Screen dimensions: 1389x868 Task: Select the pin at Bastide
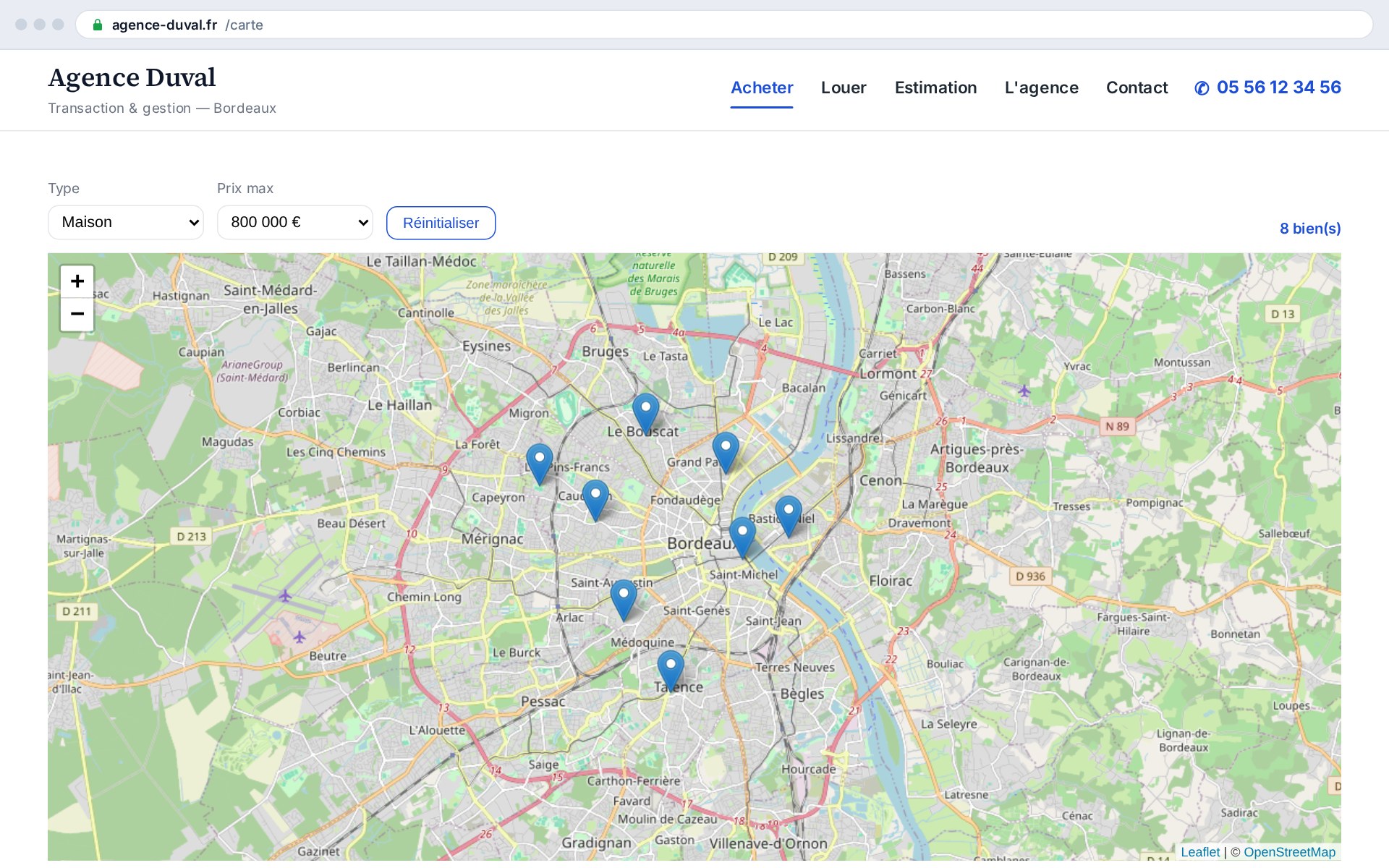coord(789,516)
